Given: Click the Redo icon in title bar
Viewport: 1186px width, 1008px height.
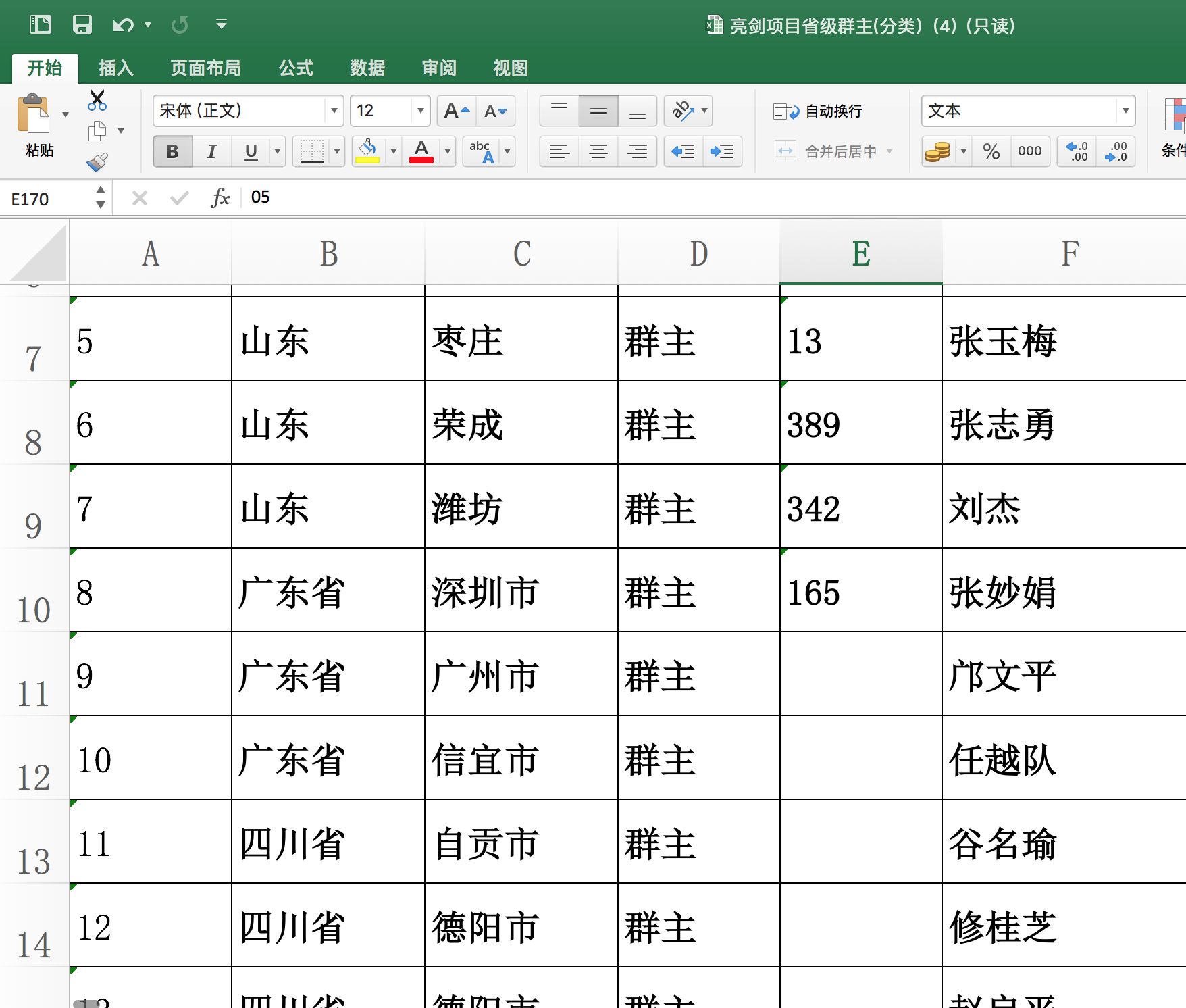Looking at the screenshot, I should pyautogui.click(x=180, y=25).
